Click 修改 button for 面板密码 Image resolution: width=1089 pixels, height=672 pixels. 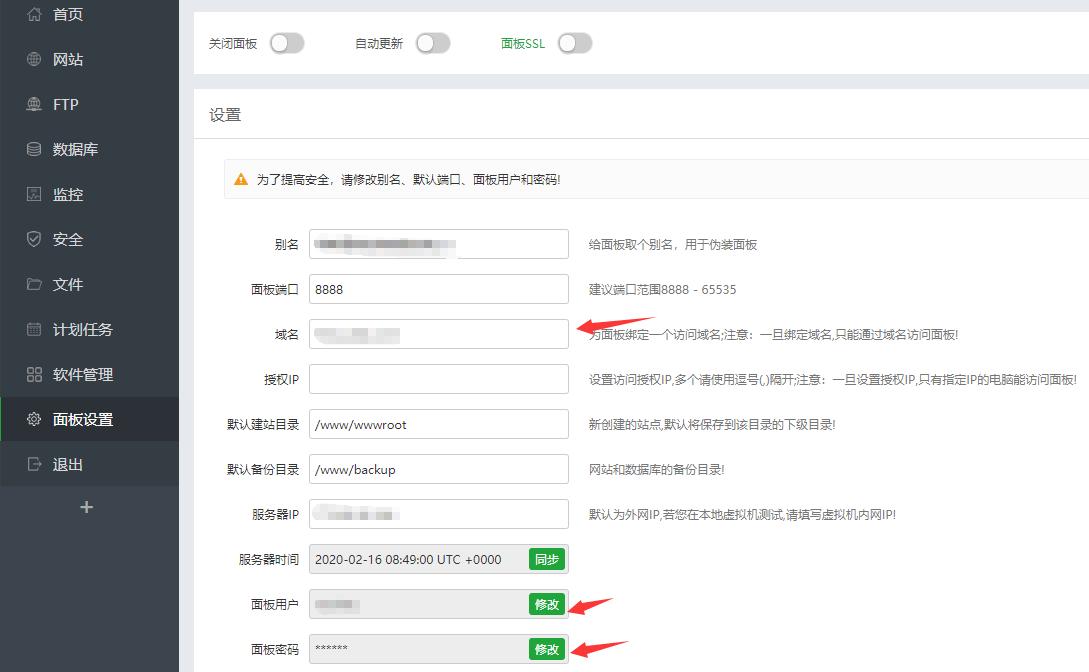[x=547, y=650]
